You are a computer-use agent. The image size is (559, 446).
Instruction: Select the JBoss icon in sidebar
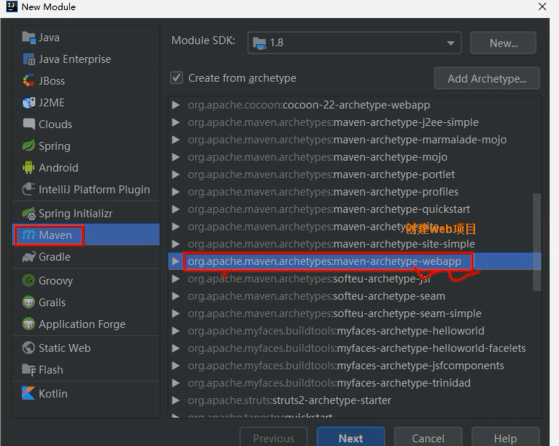tap(29, 81)
